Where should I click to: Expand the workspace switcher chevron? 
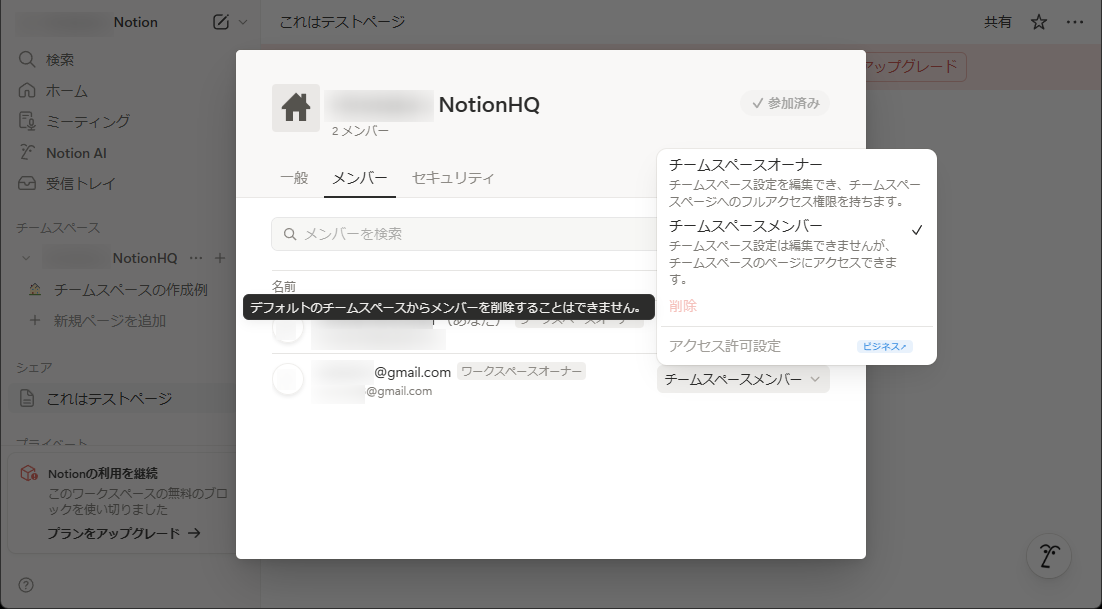[x=243, y=22]
